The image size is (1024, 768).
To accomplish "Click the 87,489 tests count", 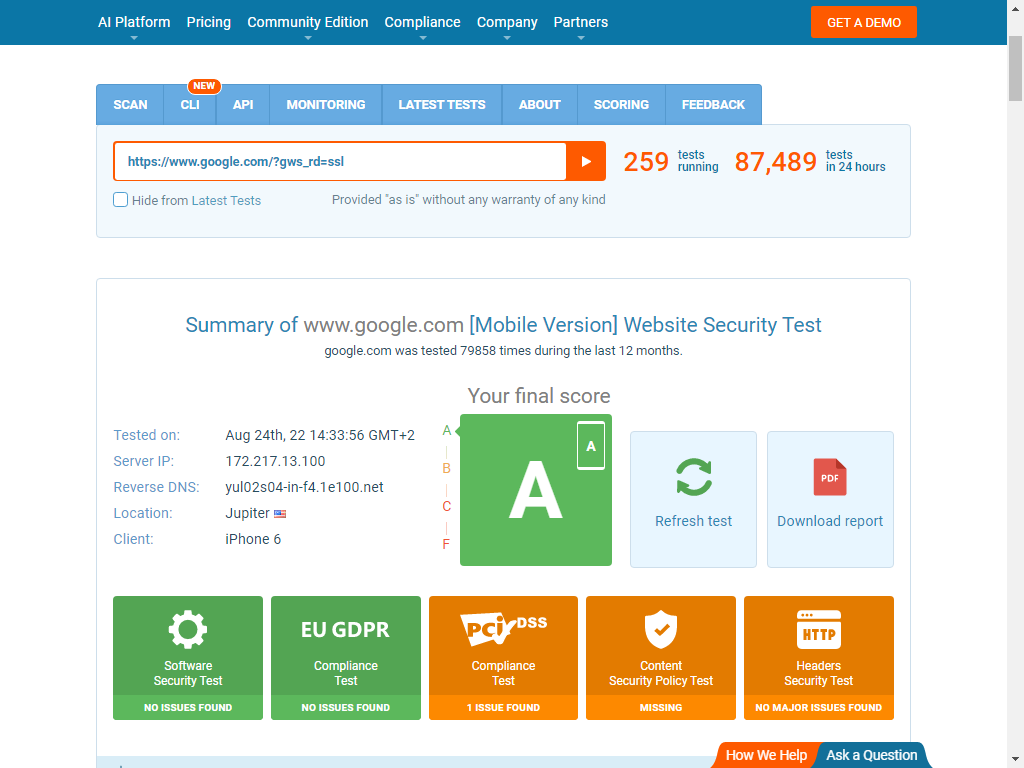I will click(x=775, y=162).
